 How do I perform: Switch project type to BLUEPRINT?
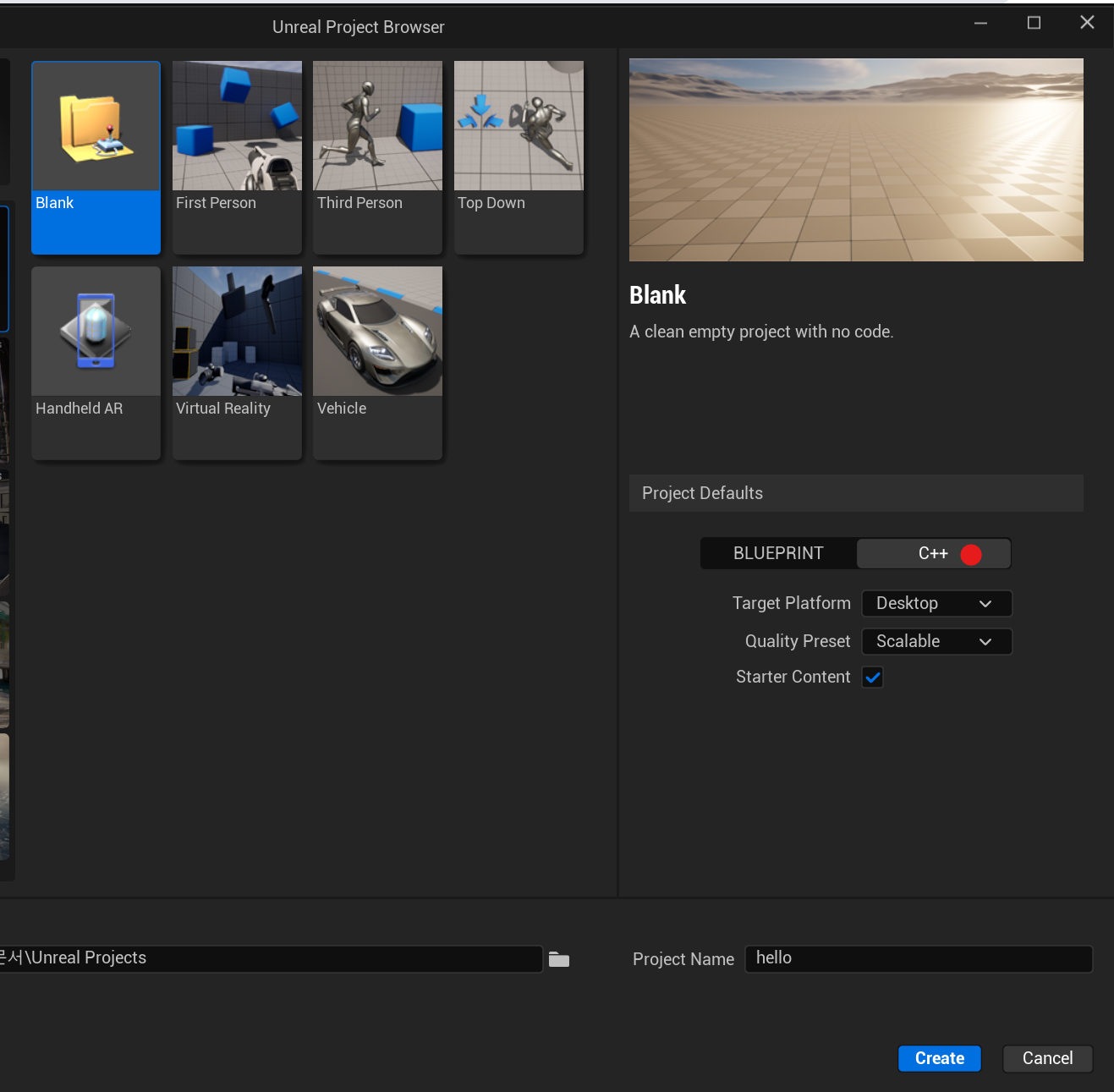(x=778, y=553)
